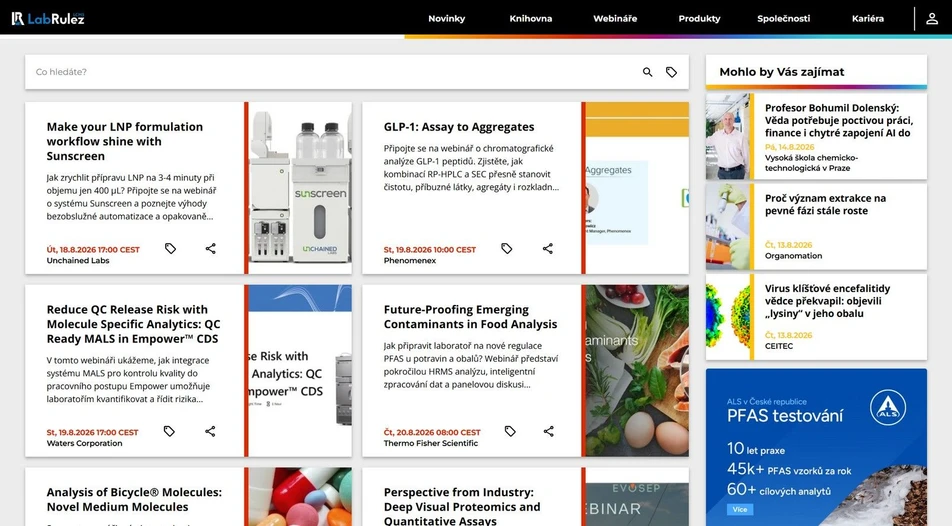The width and height of the screenshot is (952, 526).
Task: Open 'Future-Proofing Emerging Contaminants' title
Action: pos(470,317)
